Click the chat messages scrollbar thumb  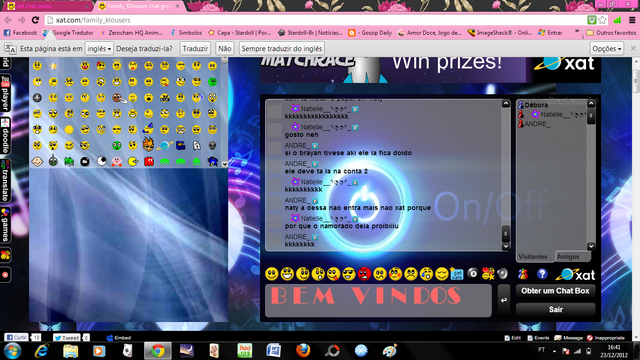tap(506, 233)
